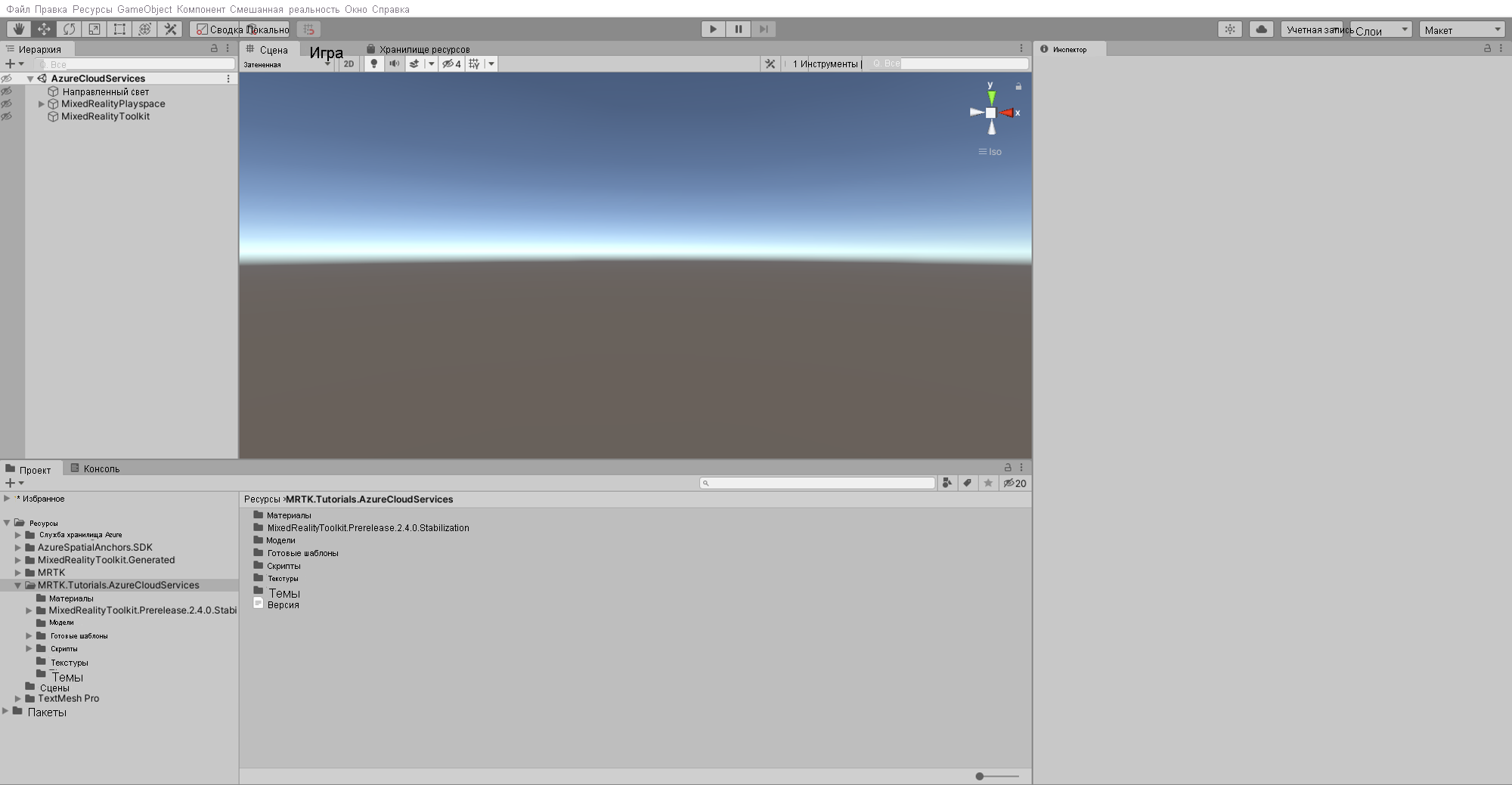
Task: Open the Смешанная реальность menu
Action: (284, 9)
